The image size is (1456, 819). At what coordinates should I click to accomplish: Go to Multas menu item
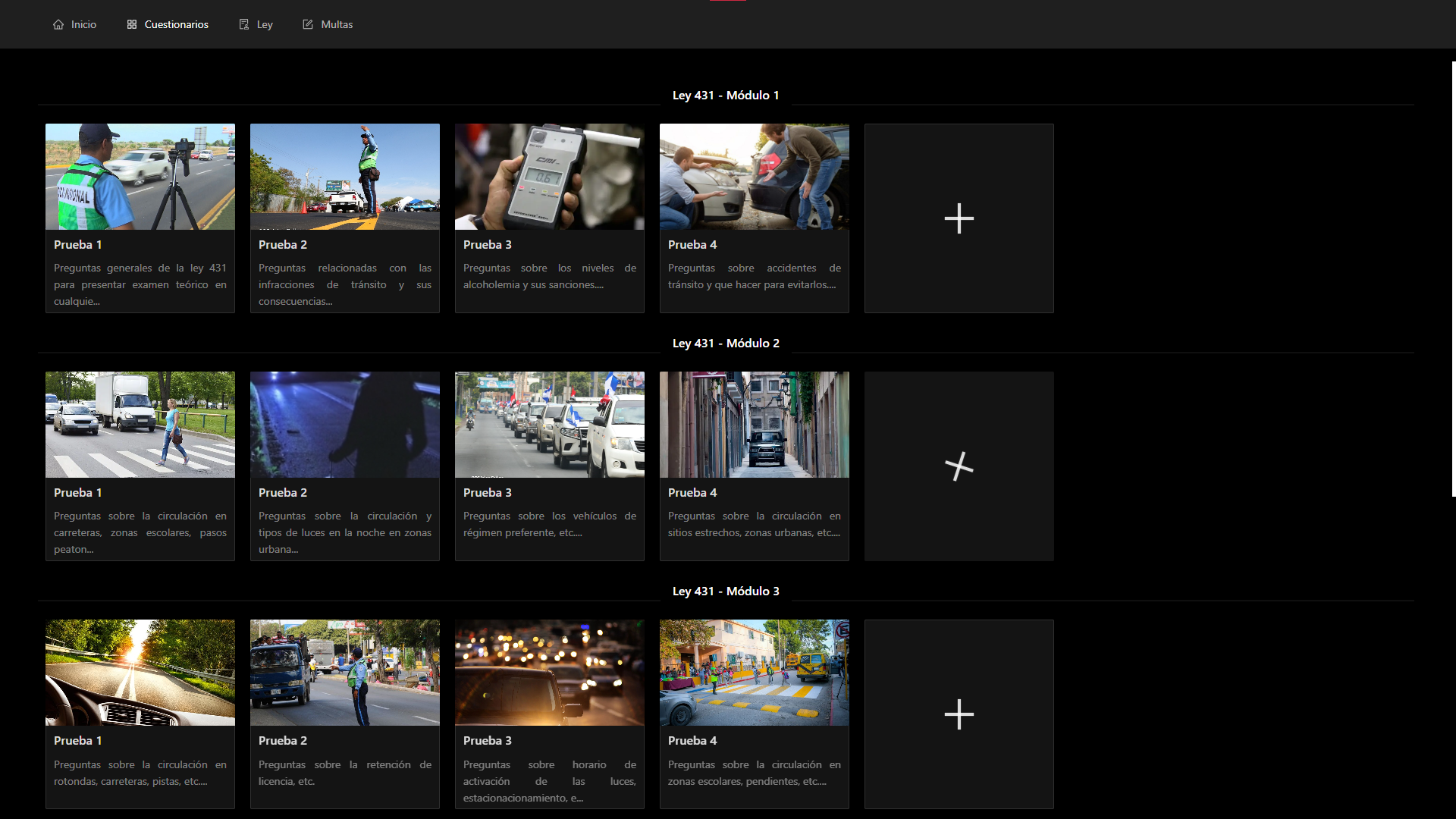point(337,24)
